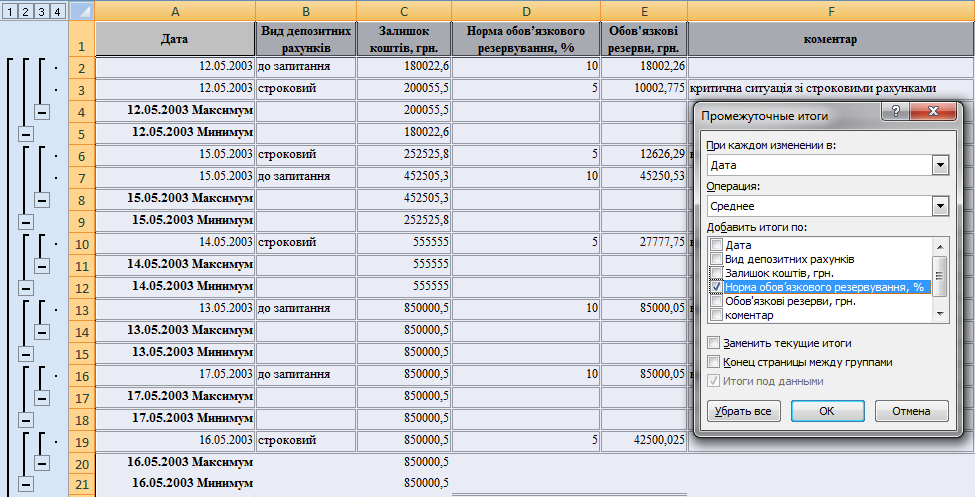Collapse the group ending at row 11
975x497 pixels.
[x=42, y=266]
